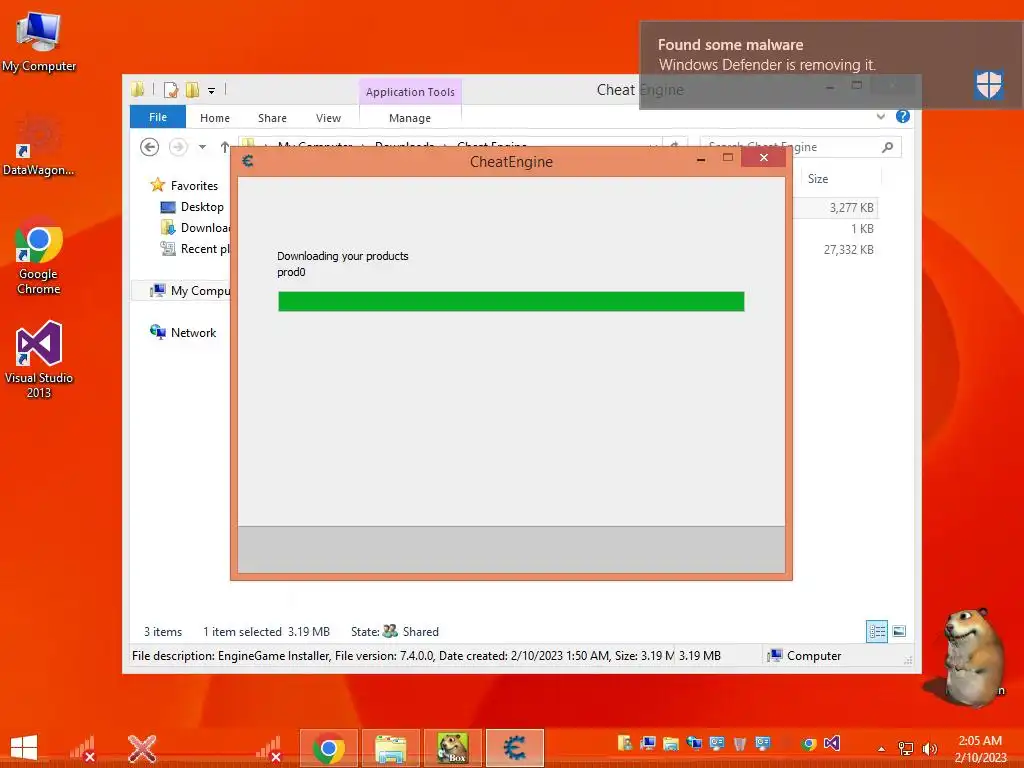The width and height of the screenshot is (1024, 768).
Task: Click the Computer status bar entry
Action: tap(805, 656)
